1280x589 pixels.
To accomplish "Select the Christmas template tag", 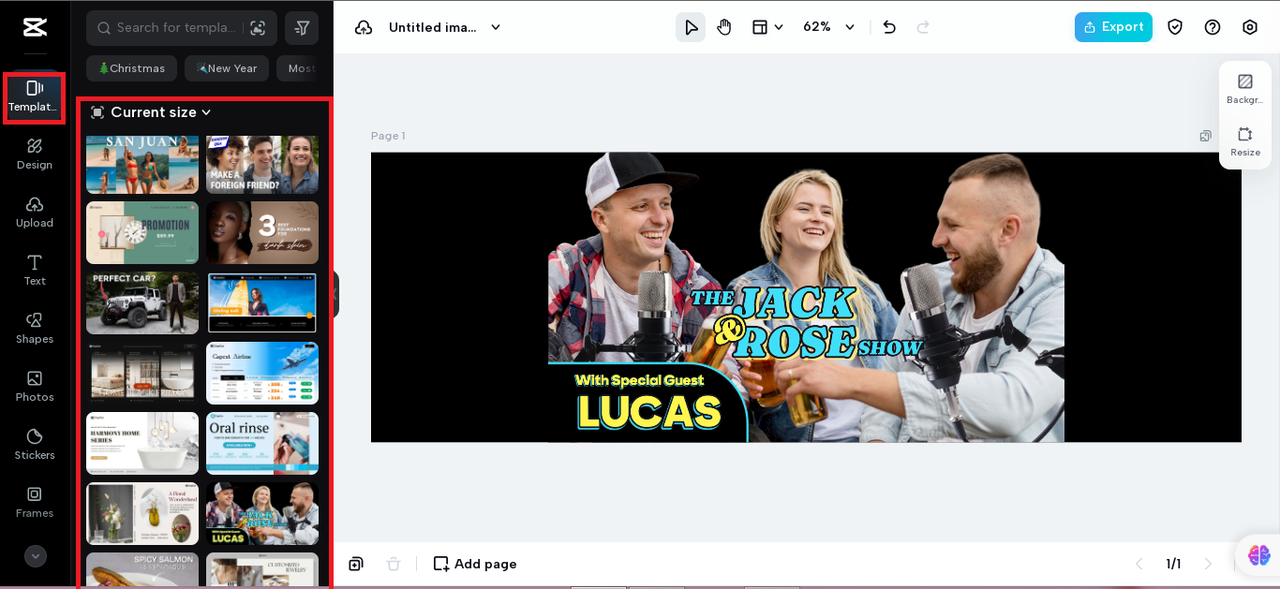I will coord(131,68).
